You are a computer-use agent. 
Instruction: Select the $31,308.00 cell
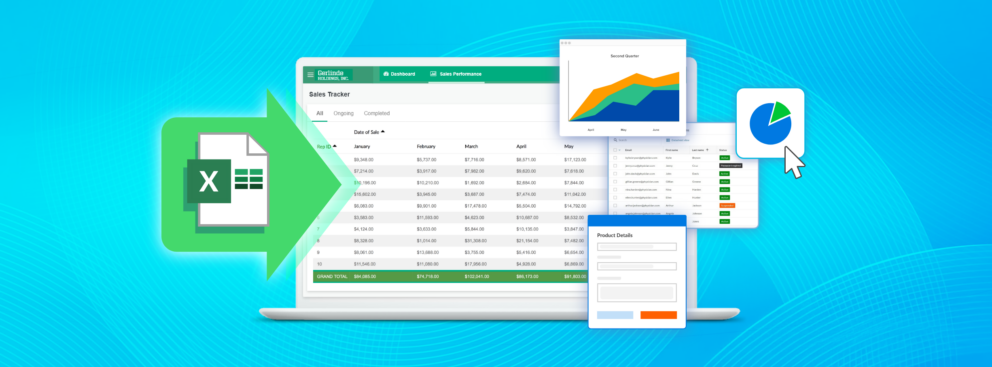pos(476,240)
